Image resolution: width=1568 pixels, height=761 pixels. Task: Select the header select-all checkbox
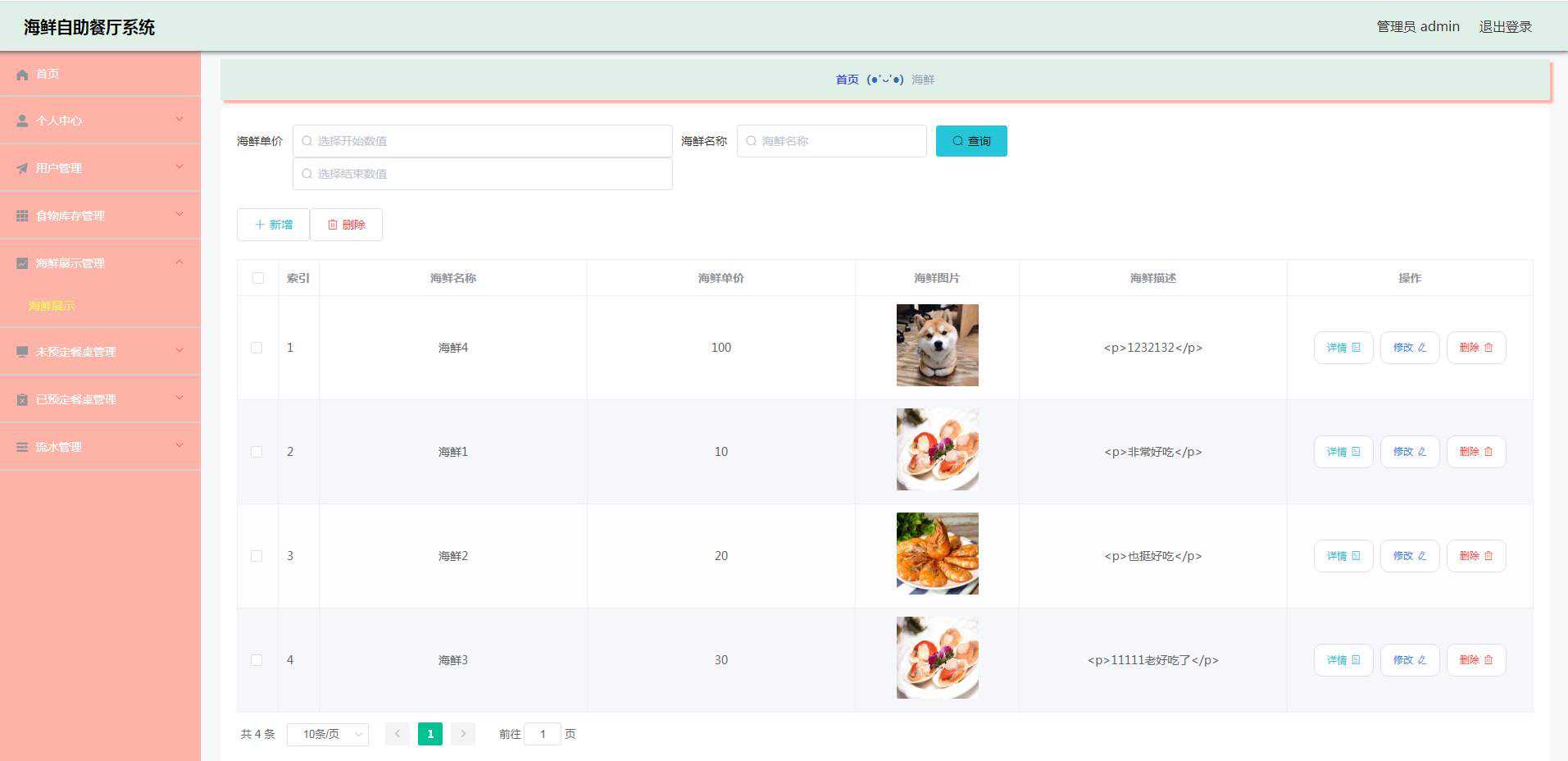pyautogui.click(x=258, y=278)
